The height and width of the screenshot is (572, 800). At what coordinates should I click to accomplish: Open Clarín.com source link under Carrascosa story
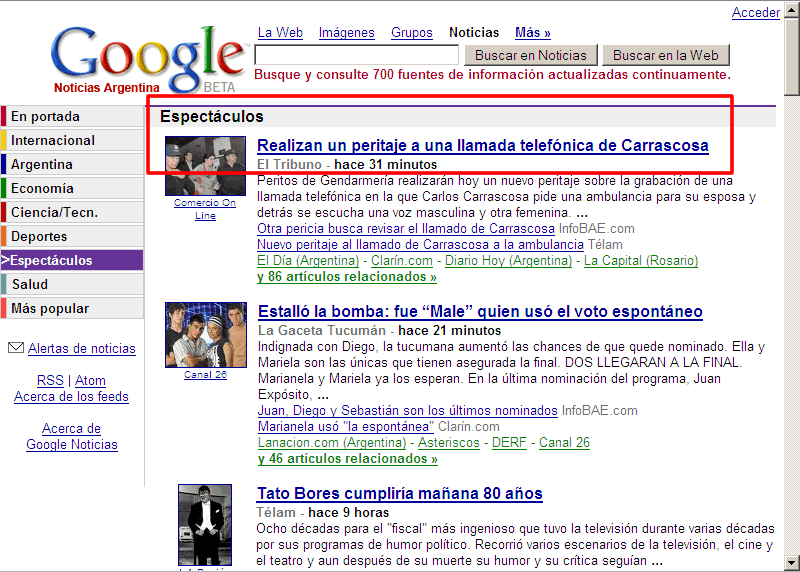pos(402,261)
